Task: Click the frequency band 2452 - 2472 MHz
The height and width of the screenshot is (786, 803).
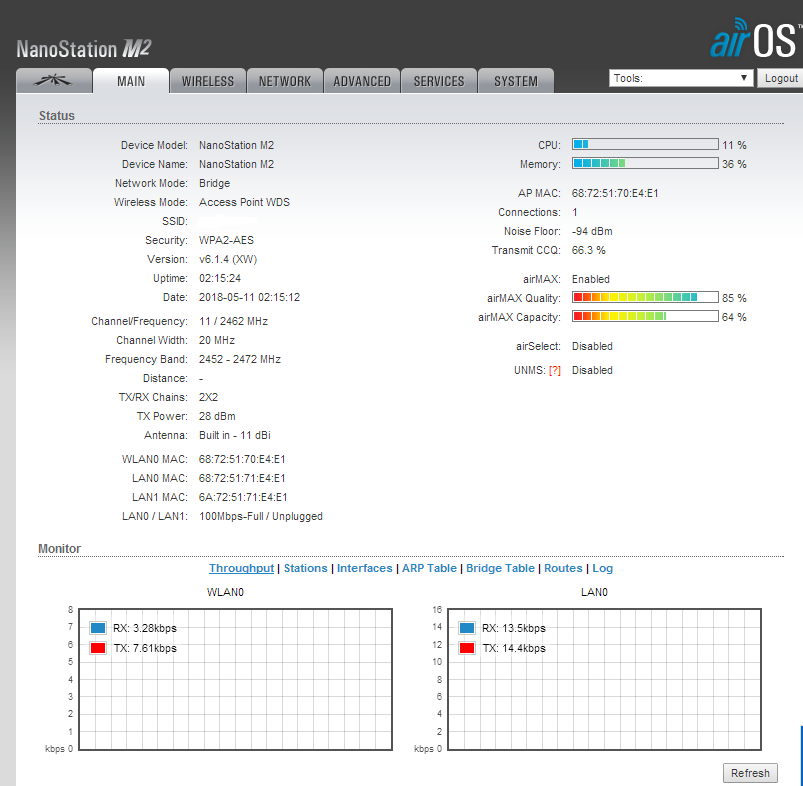Action: pos(240,359)
